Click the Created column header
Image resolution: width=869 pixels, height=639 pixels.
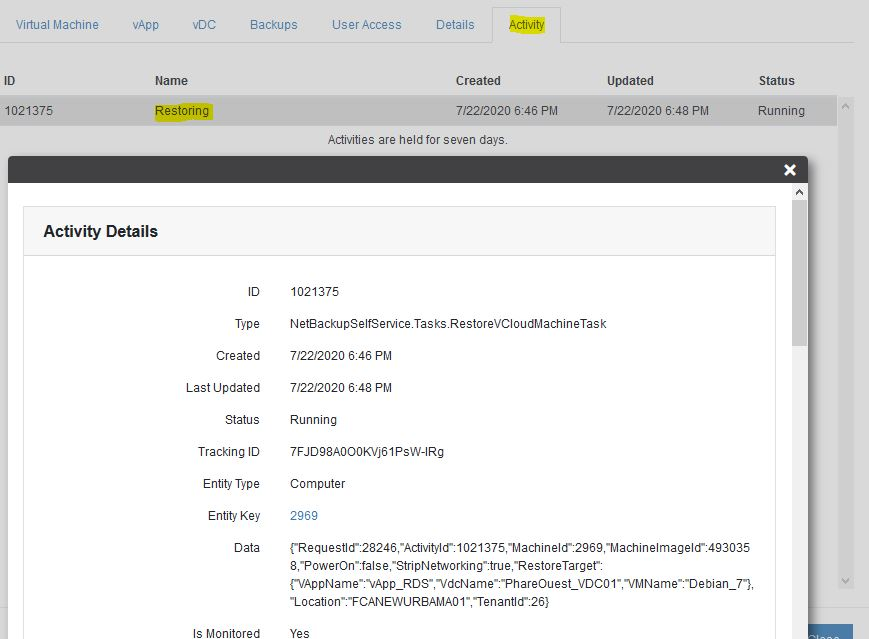pyautogui.click(x=478, y=81)
